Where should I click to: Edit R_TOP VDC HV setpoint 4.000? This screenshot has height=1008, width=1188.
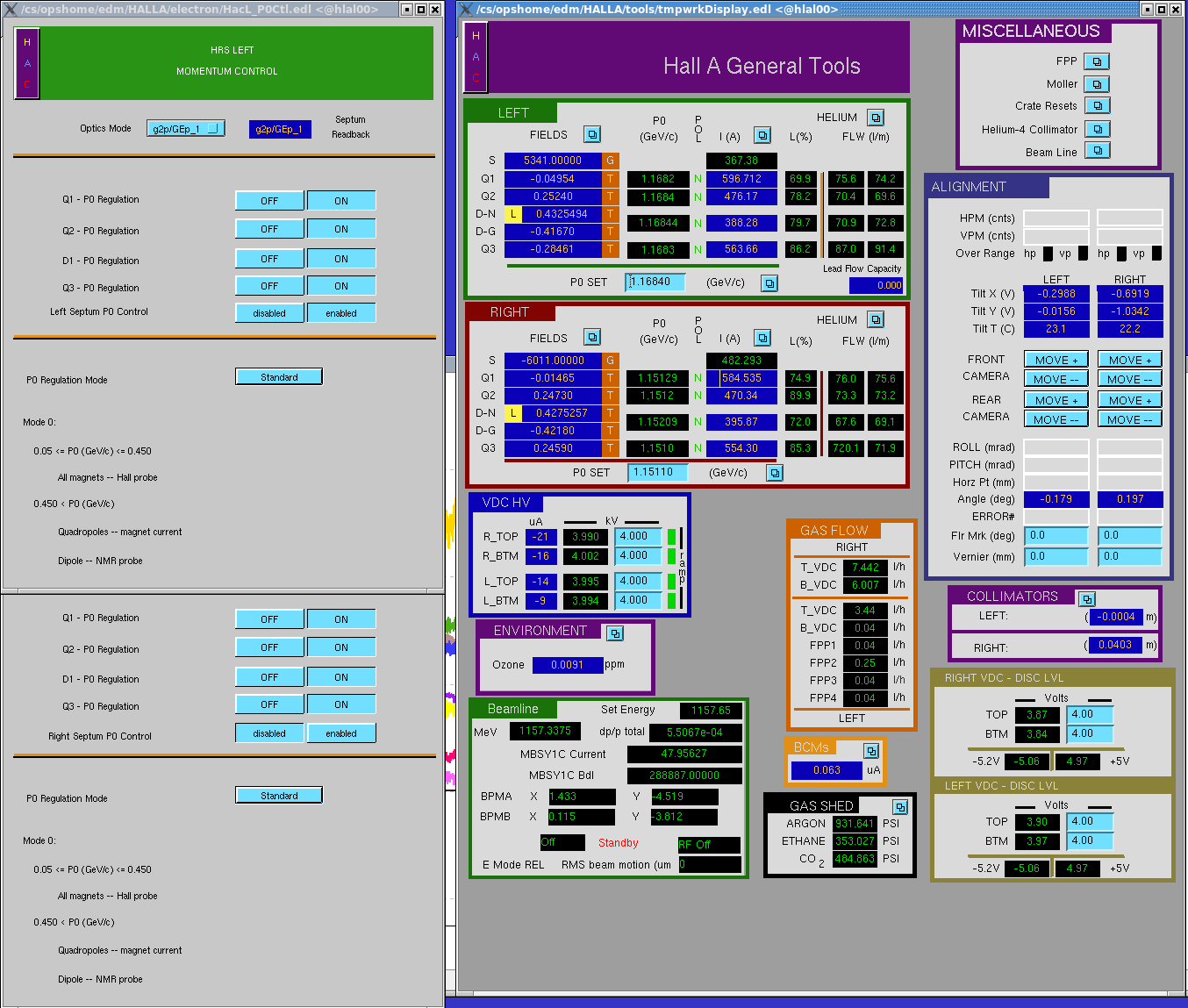pyautogui.click(x=638, y=536)
